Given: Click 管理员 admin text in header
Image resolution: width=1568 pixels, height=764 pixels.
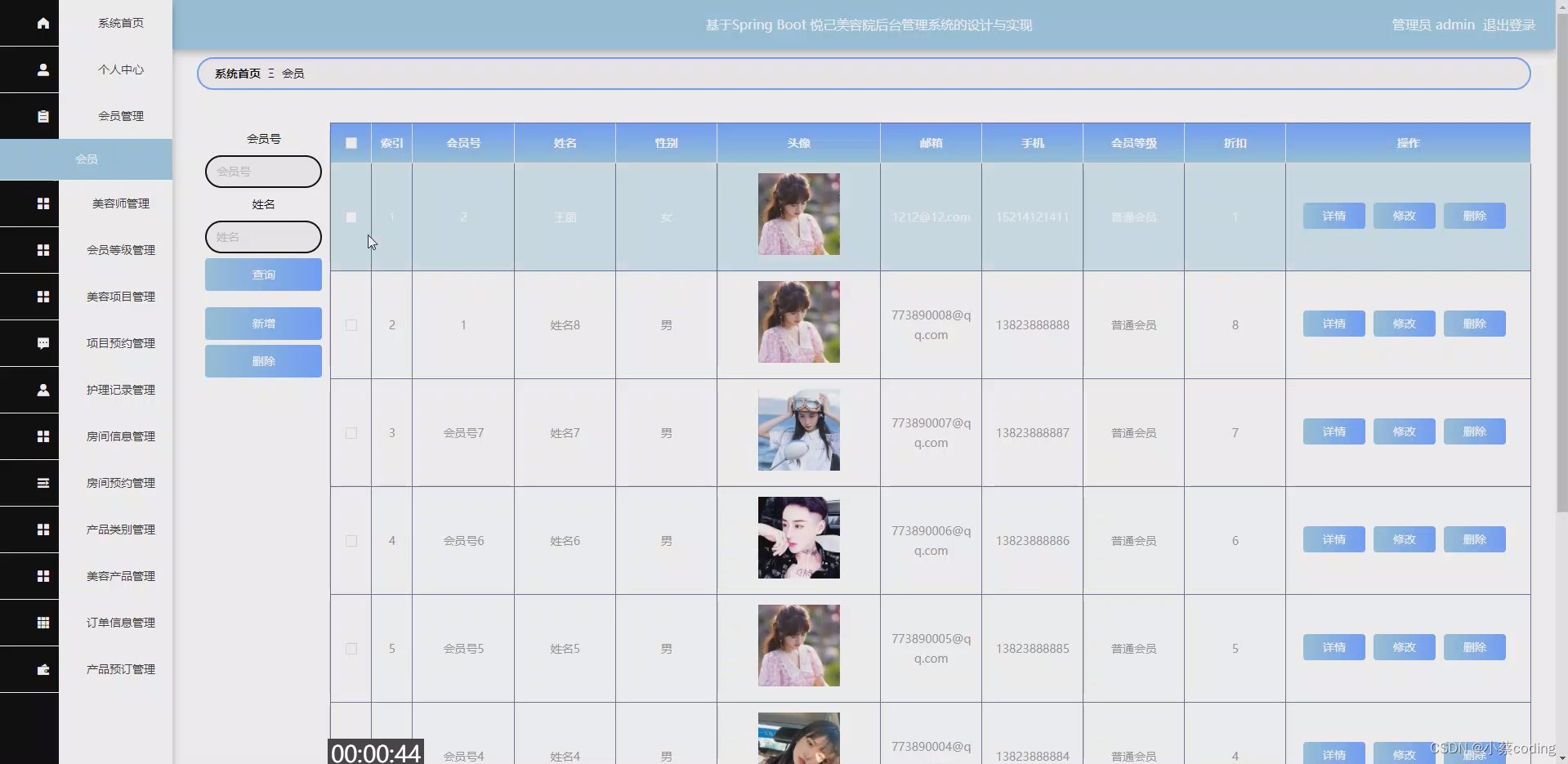Looking at the screenshot, I should coord(1433,25).
